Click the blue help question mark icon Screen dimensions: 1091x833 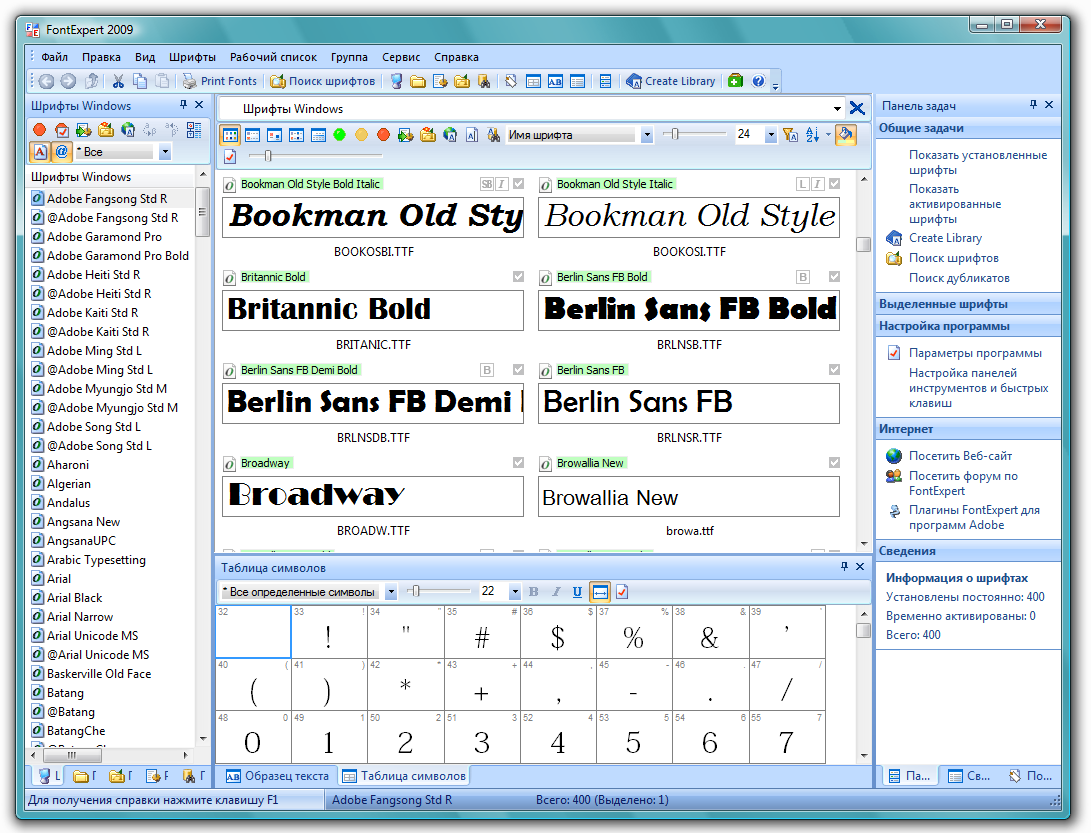coord(758,81)
